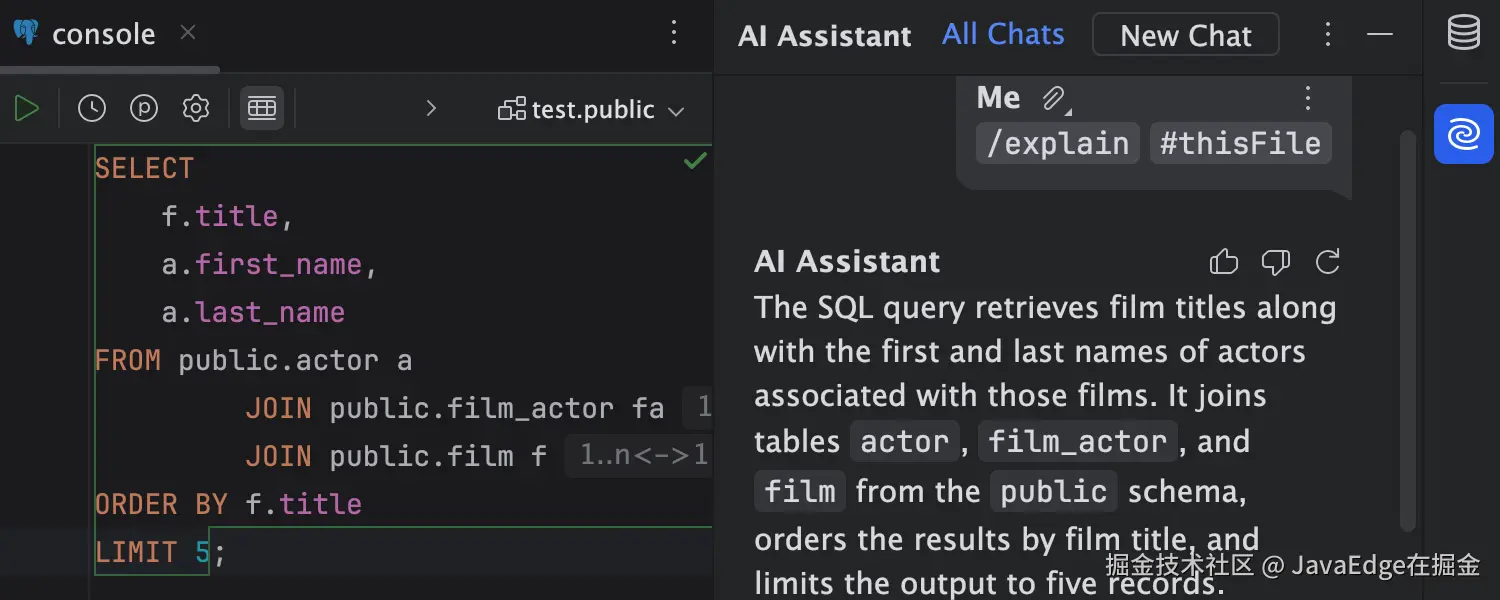Screen dimensions: 1500x600
Task: Open console settings gear icon
Action: pyautogui.click(x=196, y=108)
